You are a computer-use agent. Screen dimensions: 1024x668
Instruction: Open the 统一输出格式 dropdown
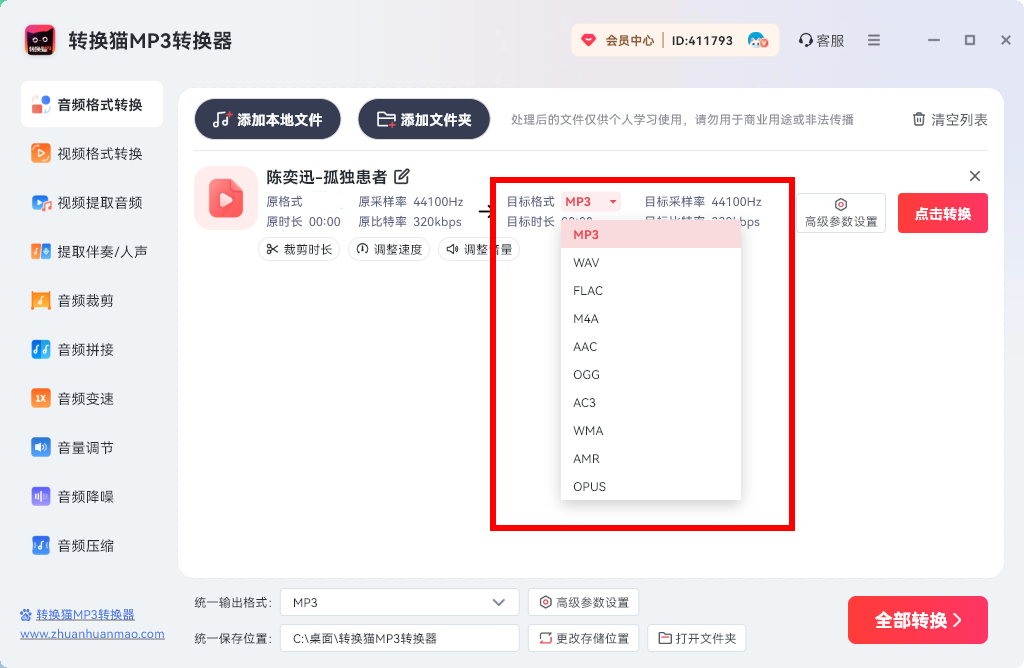pyautogui.click(x=398, y=603)
